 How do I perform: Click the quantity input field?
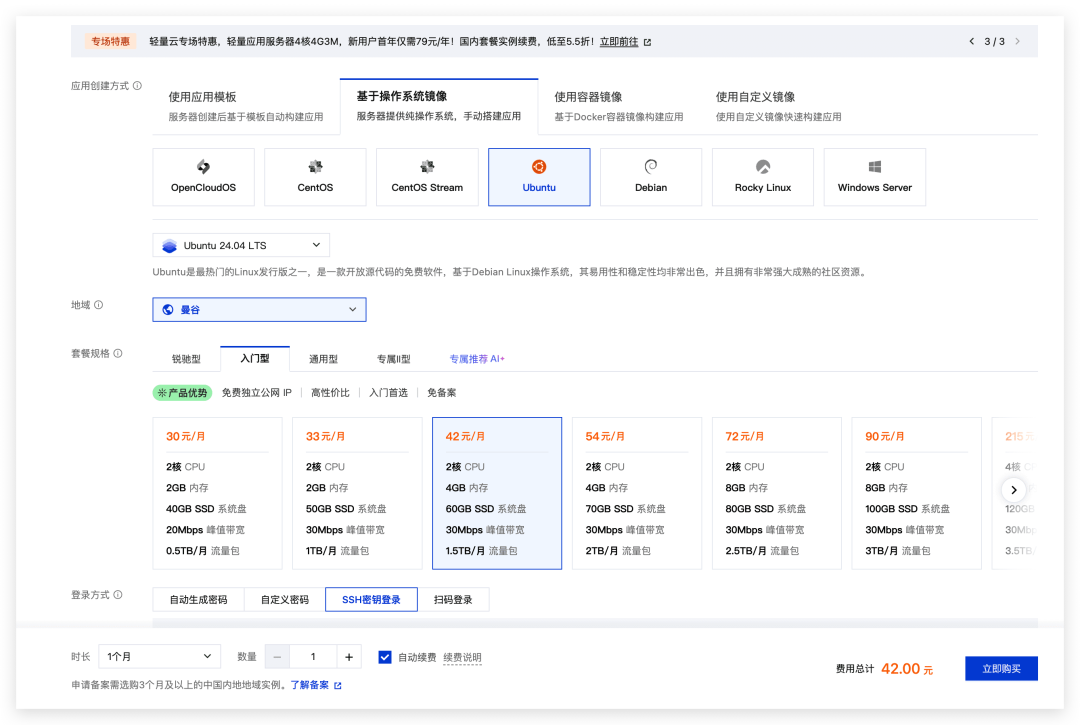(x=313, y=657)
